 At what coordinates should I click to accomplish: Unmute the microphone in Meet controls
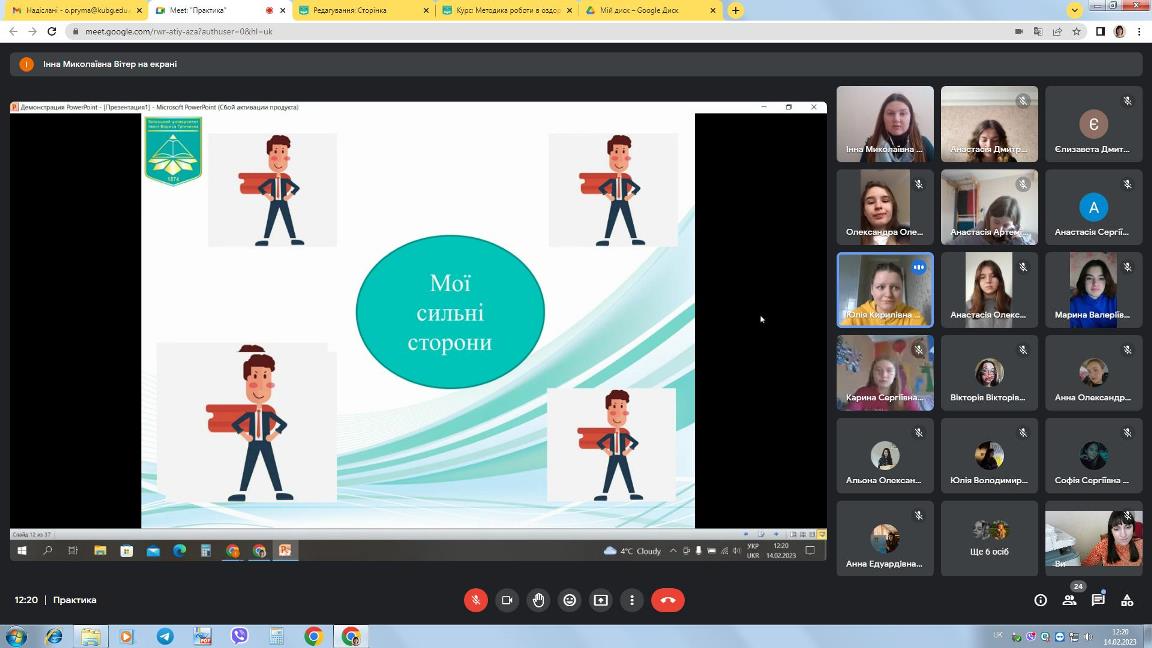point(476,600)
